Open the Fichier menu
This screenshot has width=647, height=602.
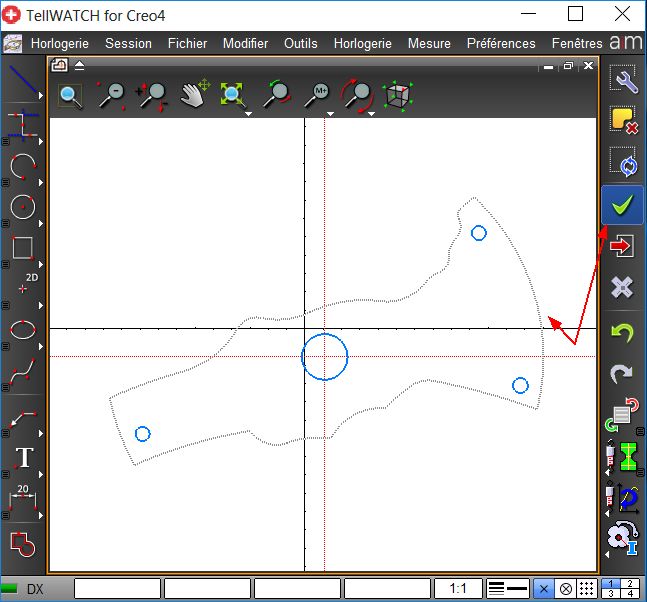point(187,43)
